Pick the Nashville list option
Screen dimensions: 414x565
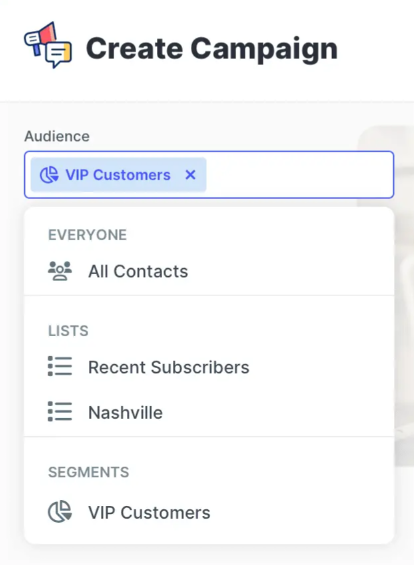tap(209, 413)
